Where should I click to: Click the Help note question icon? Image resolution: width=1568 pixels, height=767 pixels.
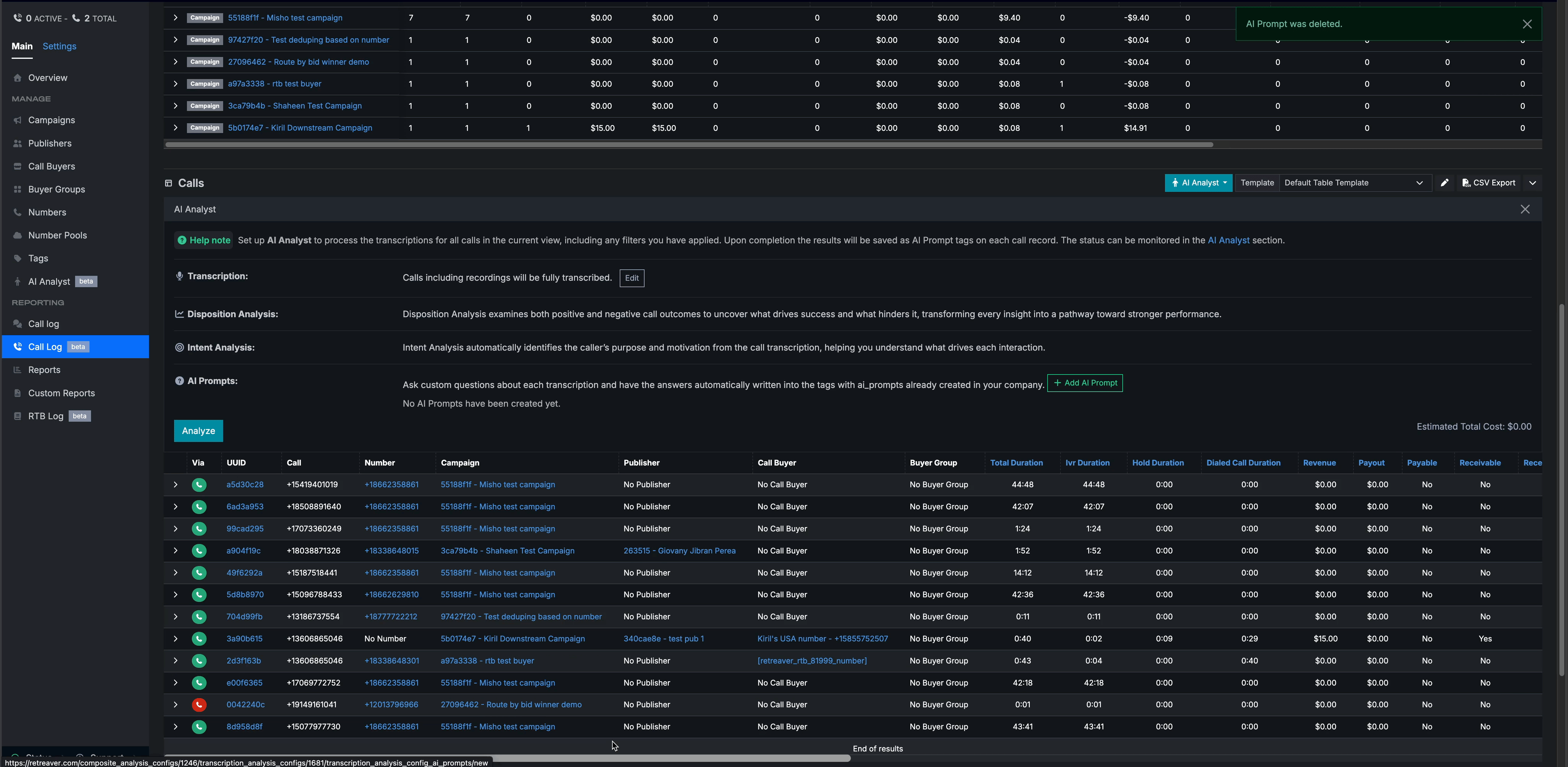click(181, 240)
